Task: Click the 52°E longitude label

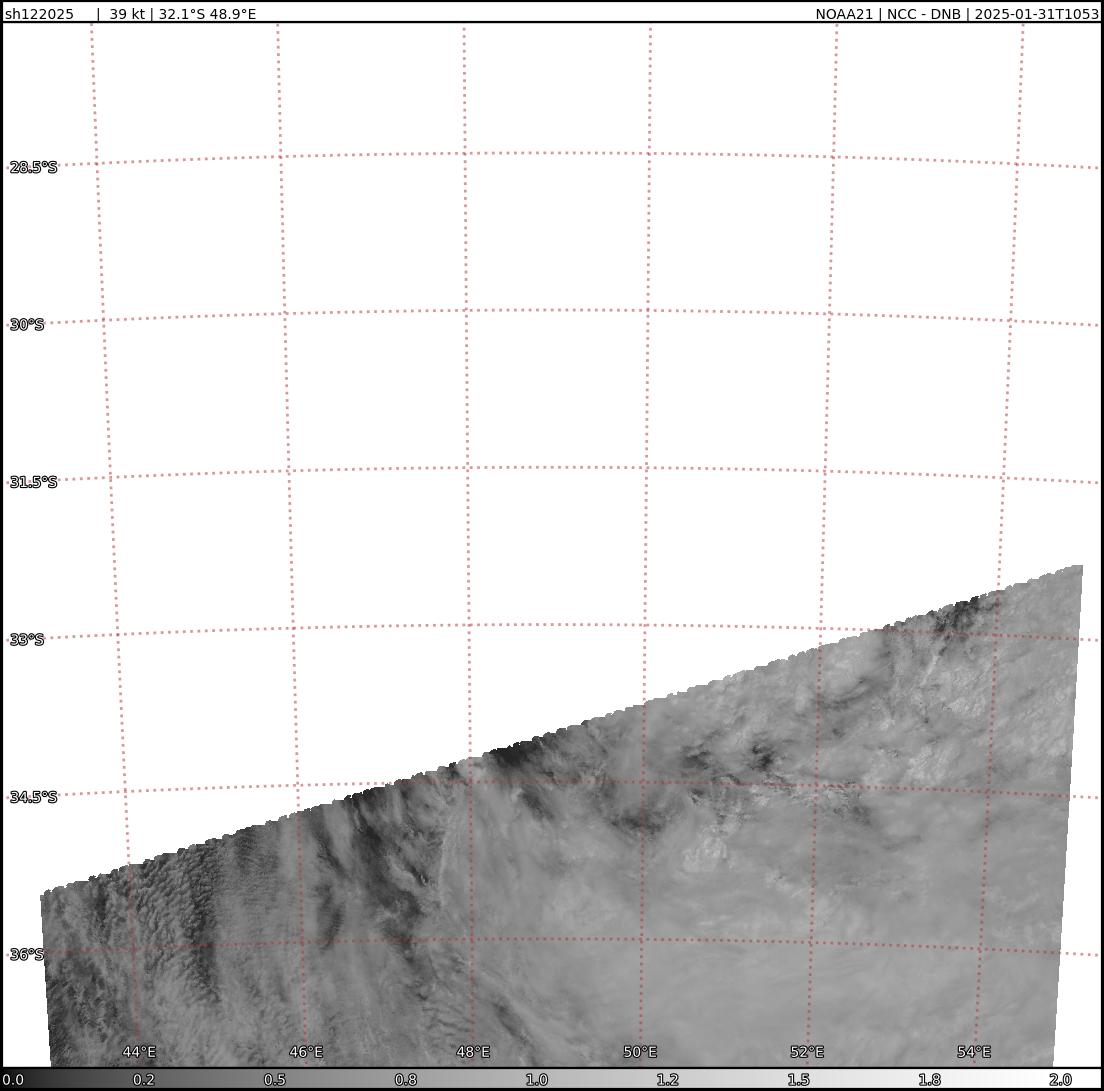Action: point(807,1052)
